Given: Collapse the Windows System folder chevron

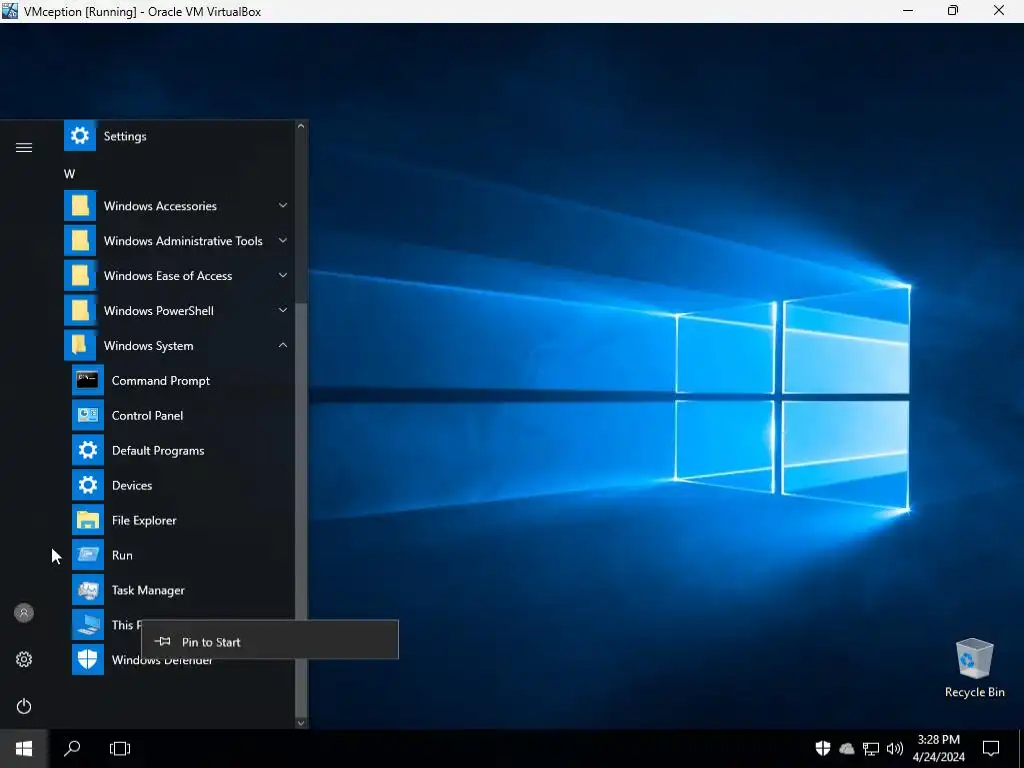Looking at the screenshot, I should click(x=283, y=345).
